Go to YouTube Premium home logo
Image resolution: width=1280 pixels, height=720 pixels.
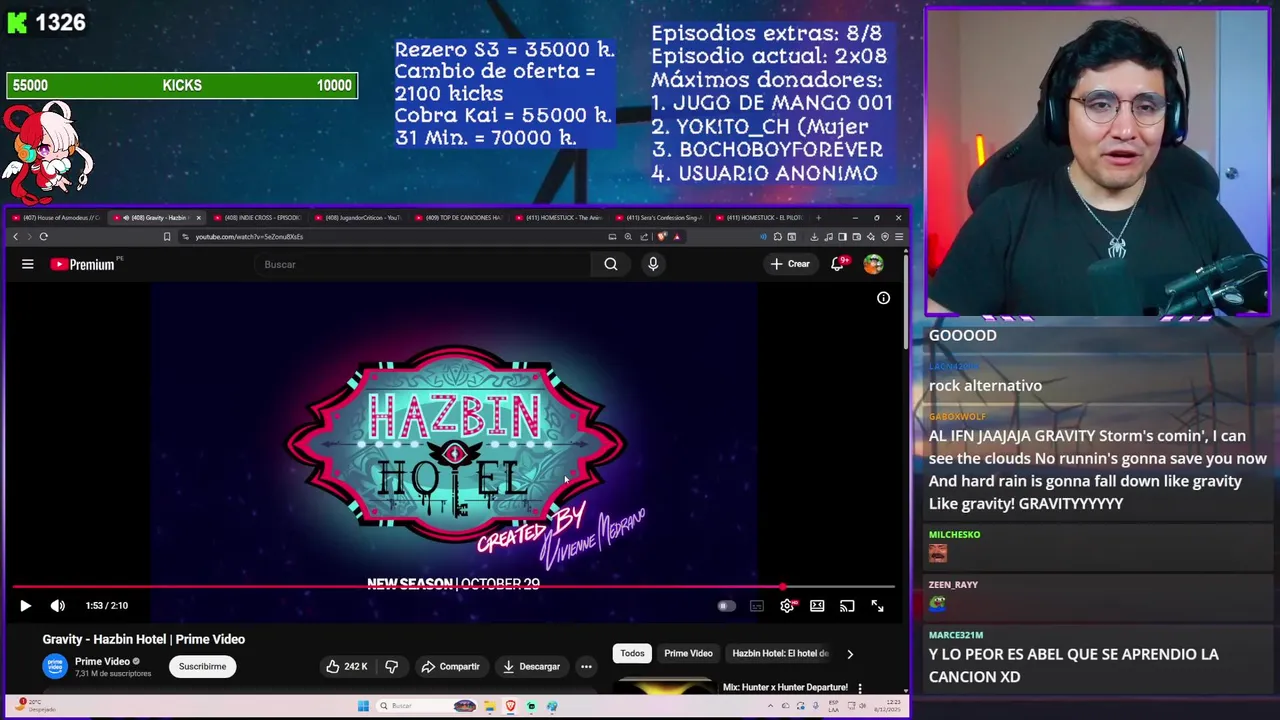point(84,264)
